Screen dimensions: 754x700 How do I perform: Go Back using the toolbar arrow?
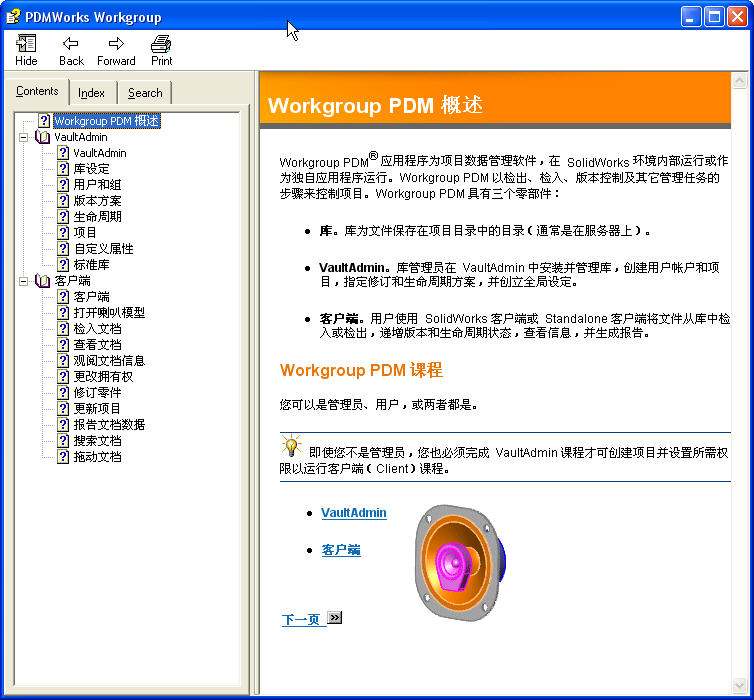pos(71,44)
